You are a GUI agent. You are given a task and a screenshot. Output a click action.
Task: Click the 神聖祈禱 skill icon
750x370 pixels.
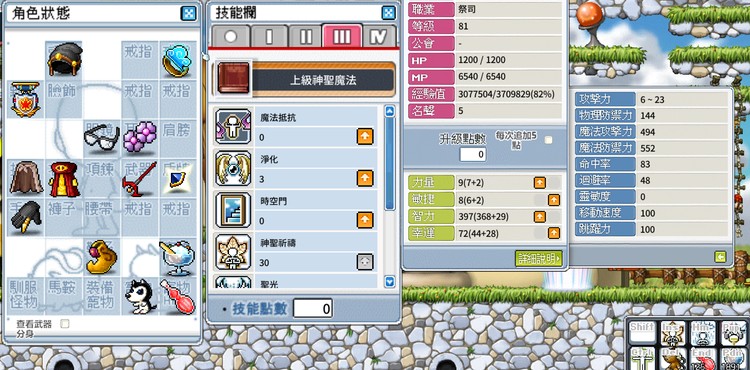(233, 251)
